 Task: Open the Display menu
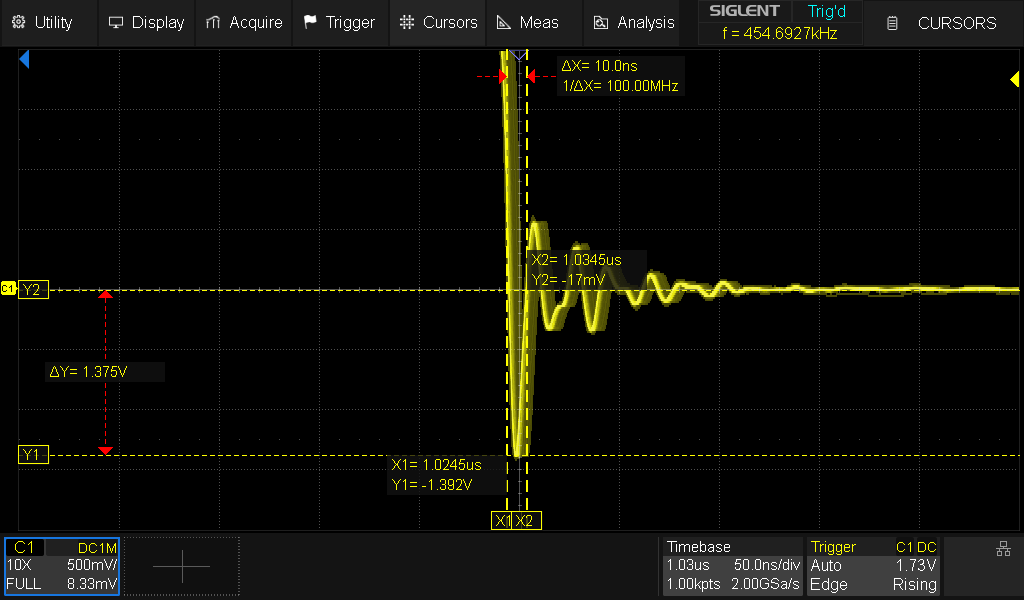point(146,22)
